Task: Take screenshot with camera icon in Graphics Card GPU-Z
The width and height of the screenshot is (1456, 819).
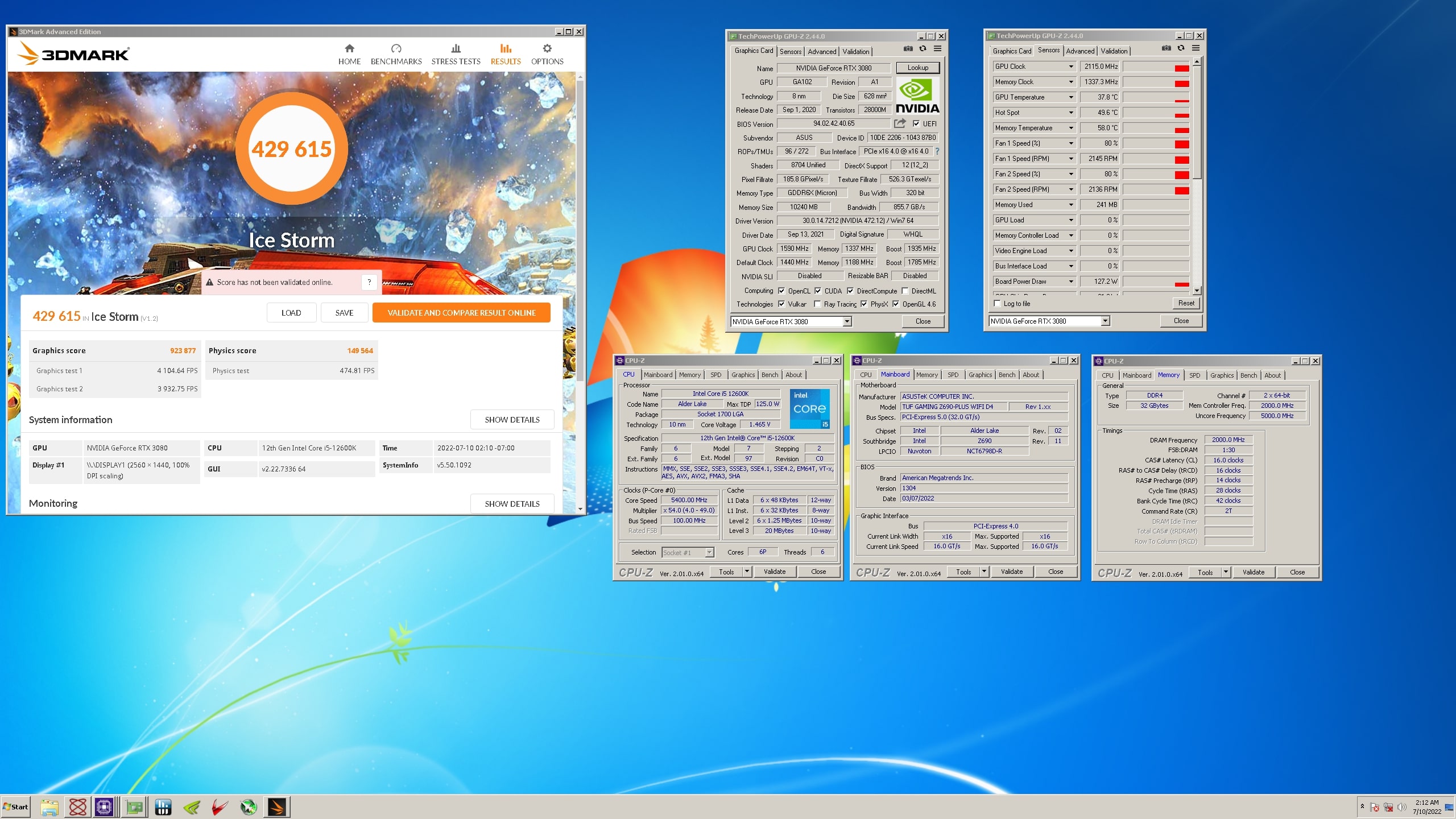Action: click(908, 49)
